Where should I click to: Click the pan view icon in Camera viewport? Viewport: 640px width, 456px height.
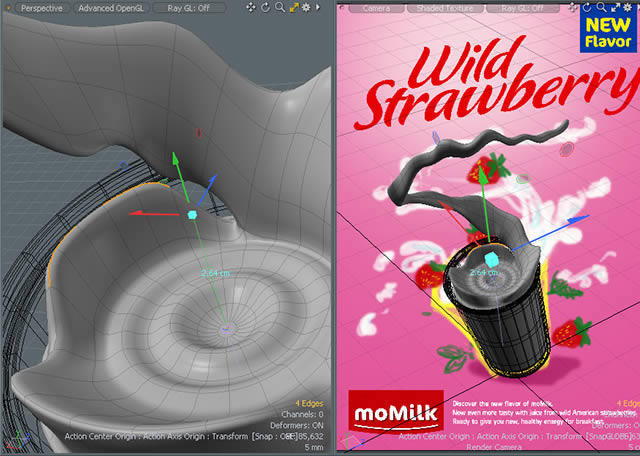click(x=573, y=7)
